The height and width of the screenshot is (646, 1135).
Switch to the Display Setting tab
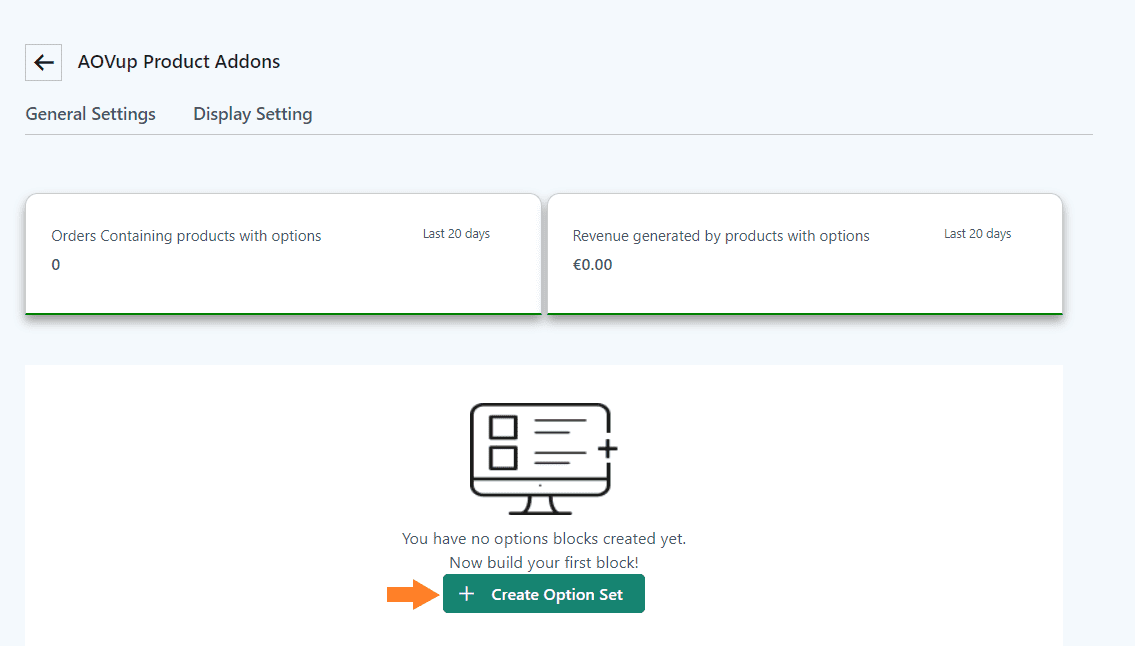(x=253, y=114)
